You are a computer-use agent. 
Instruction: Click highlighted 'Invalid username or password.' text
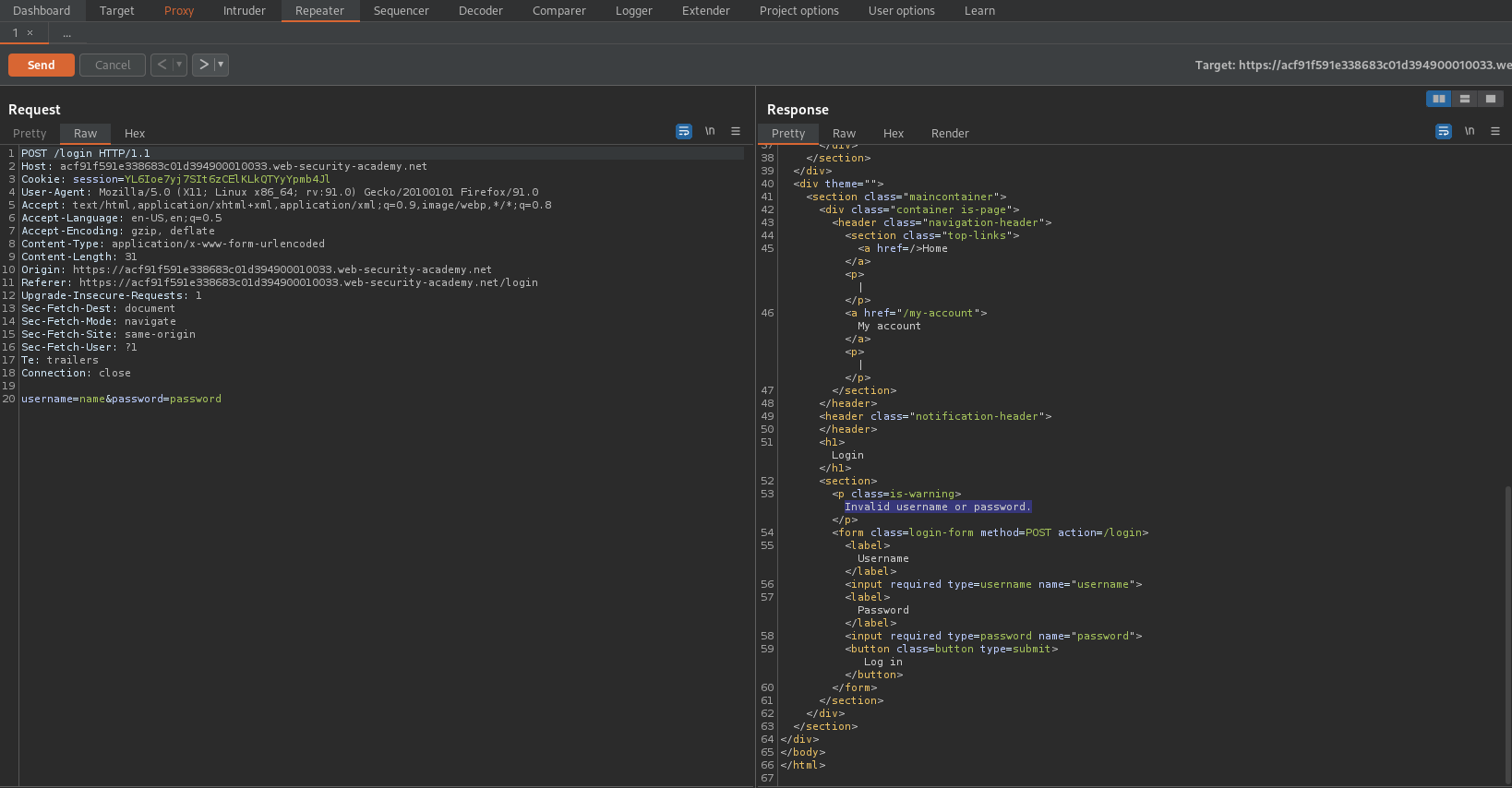[937, 507]
